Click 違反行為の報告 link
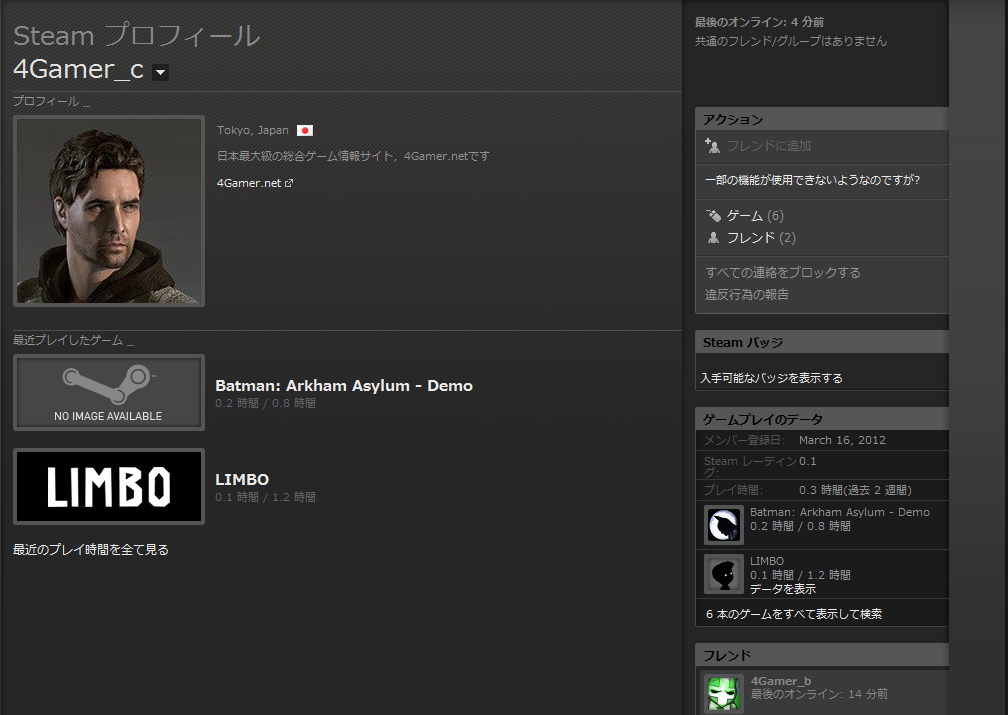 coord(746,294)
